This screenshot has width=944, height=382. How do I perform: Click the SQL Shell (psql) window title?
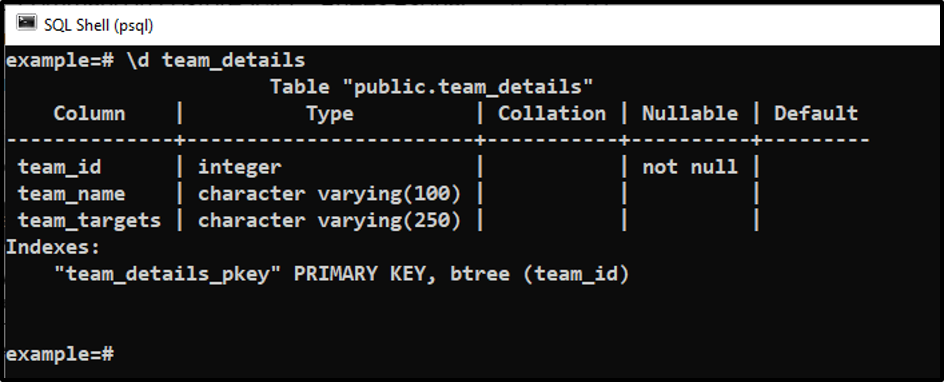(x=99, y=25)
